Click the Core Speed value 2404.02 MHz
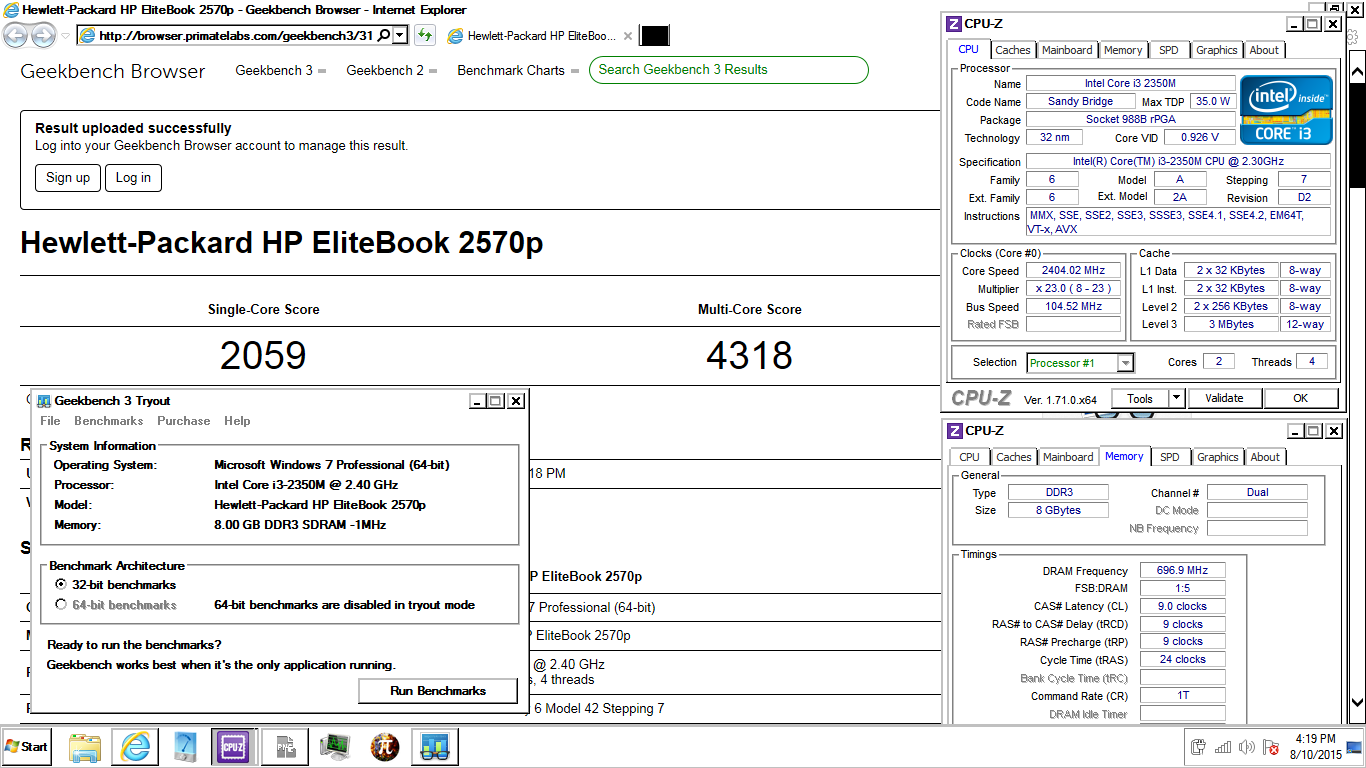1366x768 pixels. [1073, 271]
